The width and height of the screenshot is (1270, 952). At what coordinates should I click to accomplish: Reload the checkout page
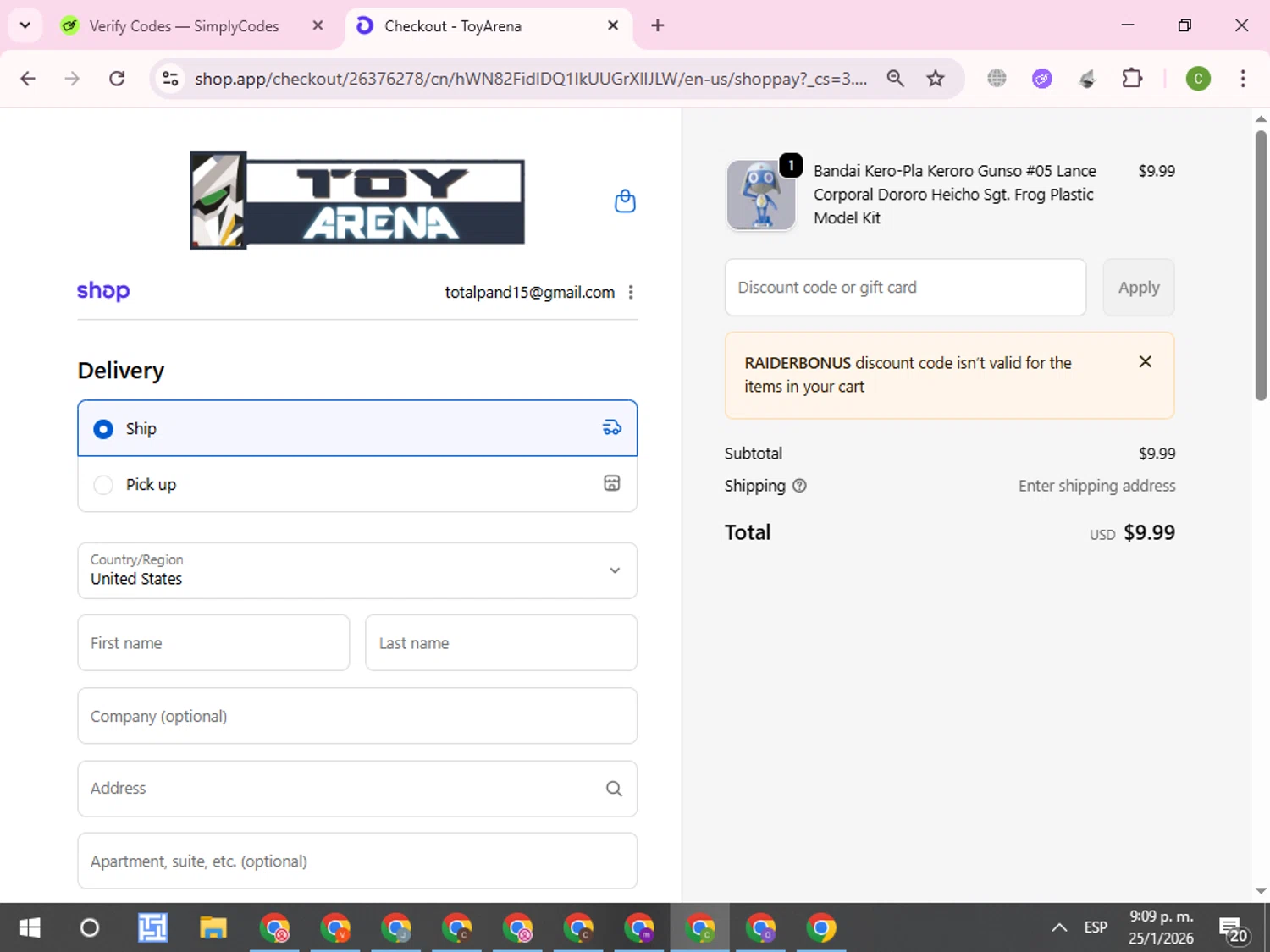tap(117, 79)
